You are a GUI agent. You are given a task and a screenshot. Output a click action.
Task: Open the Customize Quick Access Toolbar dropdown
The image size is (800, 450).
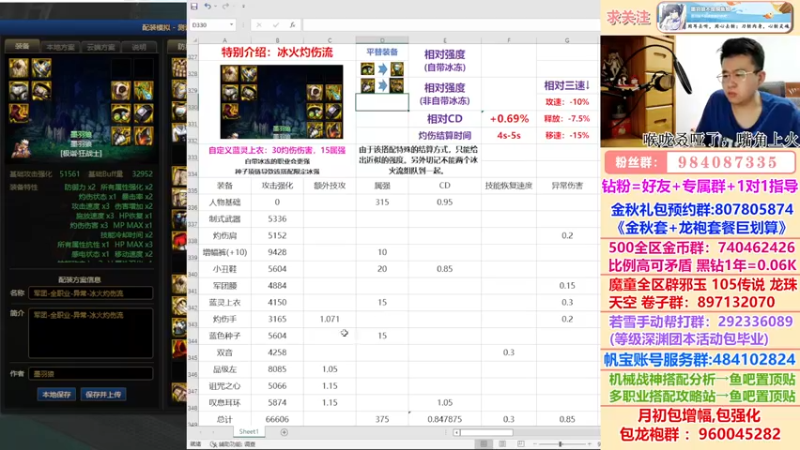[243, 6]
